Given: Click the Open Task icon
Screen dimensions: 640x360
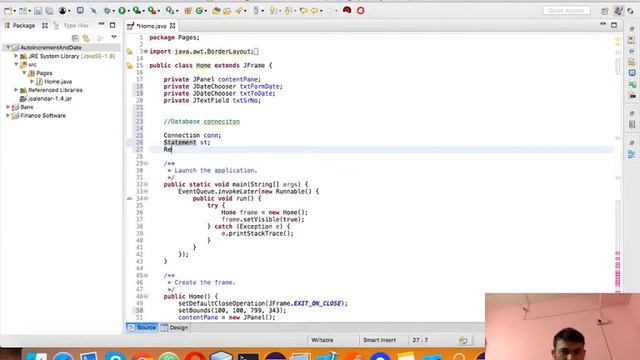Looking at the screenshot, I should [x=227, y=11].
